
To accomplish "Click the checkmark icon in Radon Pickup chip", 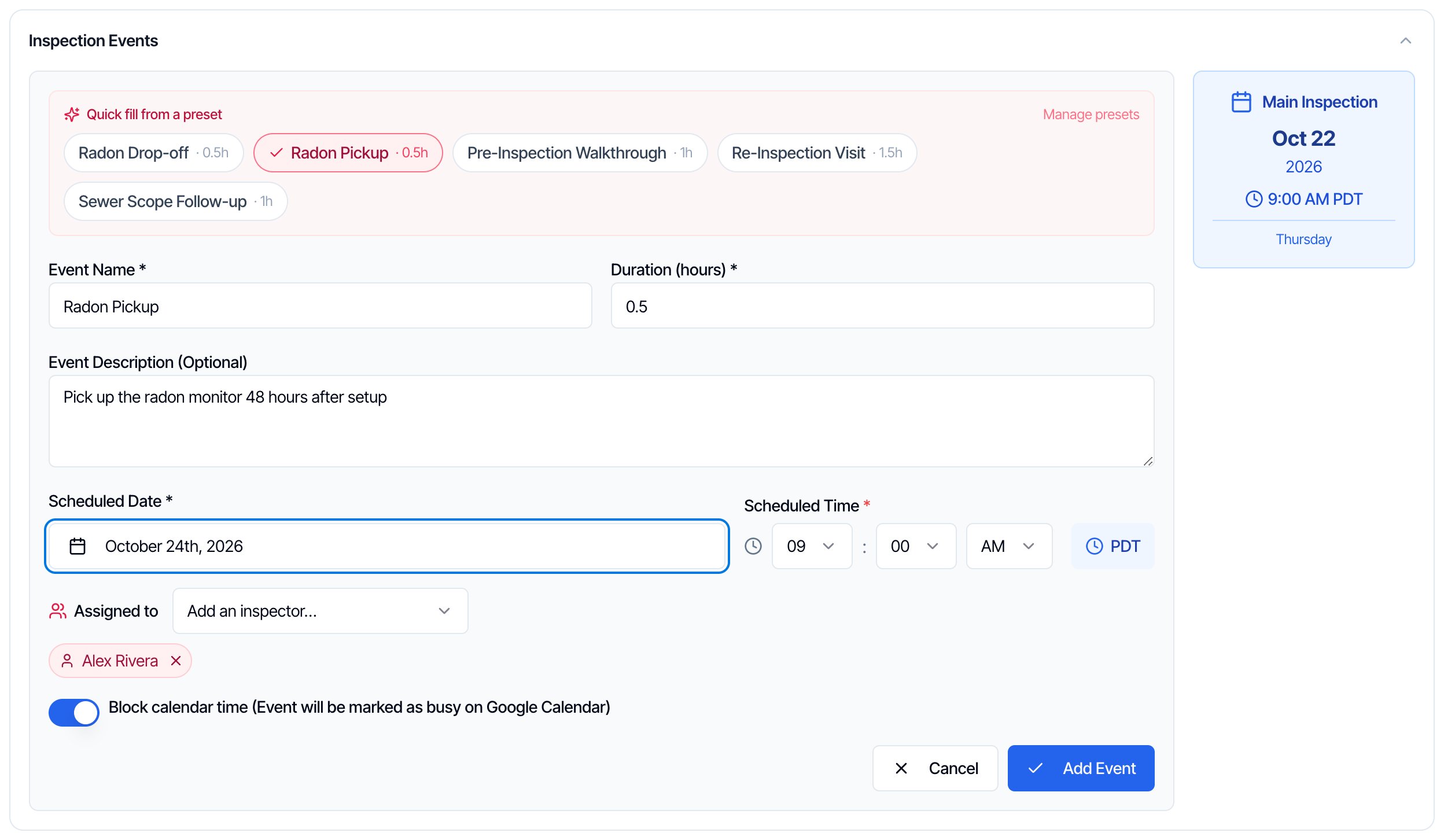I will (277, 153).
